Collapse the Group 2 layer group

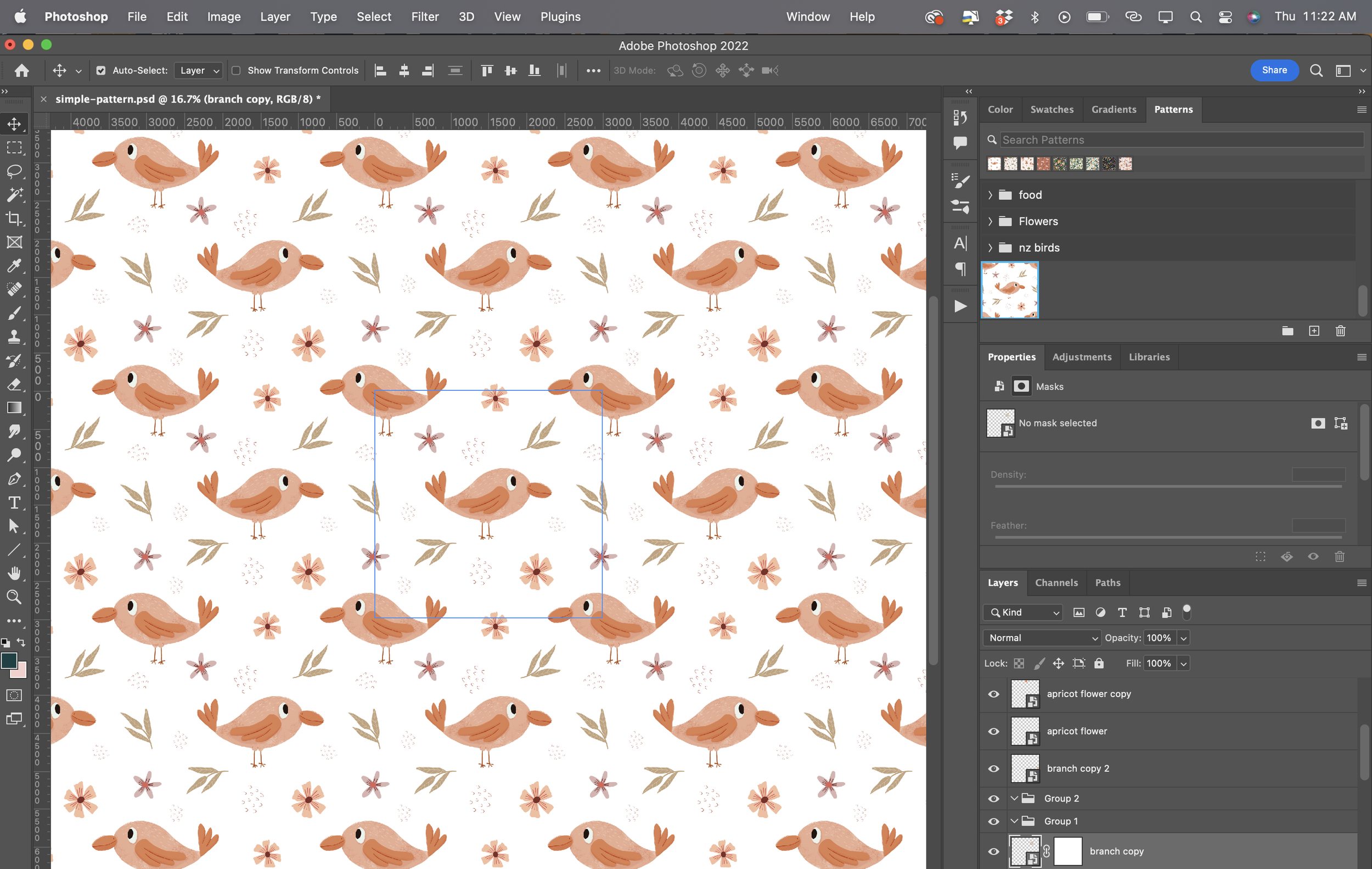pyautogui.click(x=1014, y=798)
